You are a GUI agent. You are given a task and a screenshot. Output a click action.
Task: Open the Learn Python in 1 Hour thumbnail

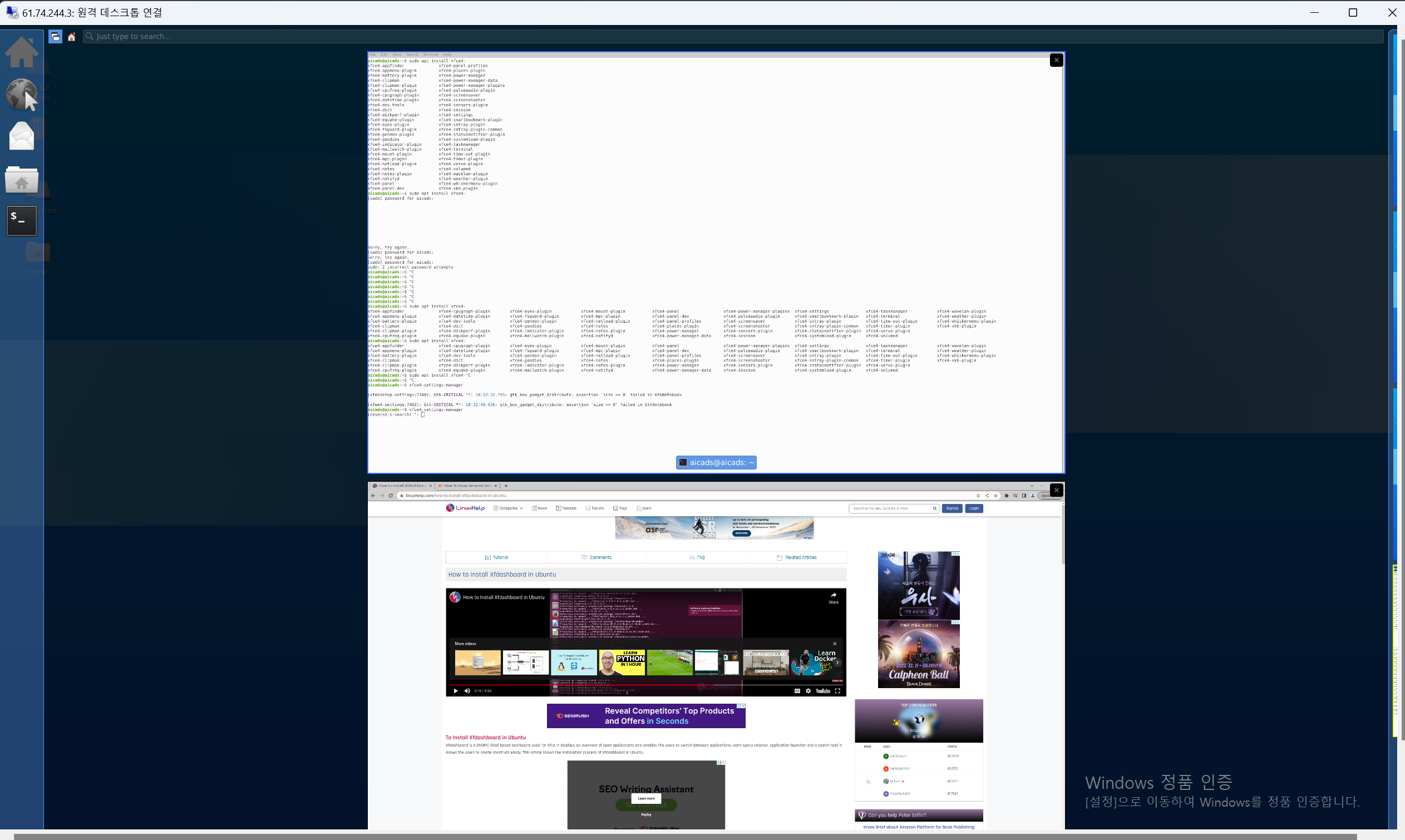tap(622, 663)
